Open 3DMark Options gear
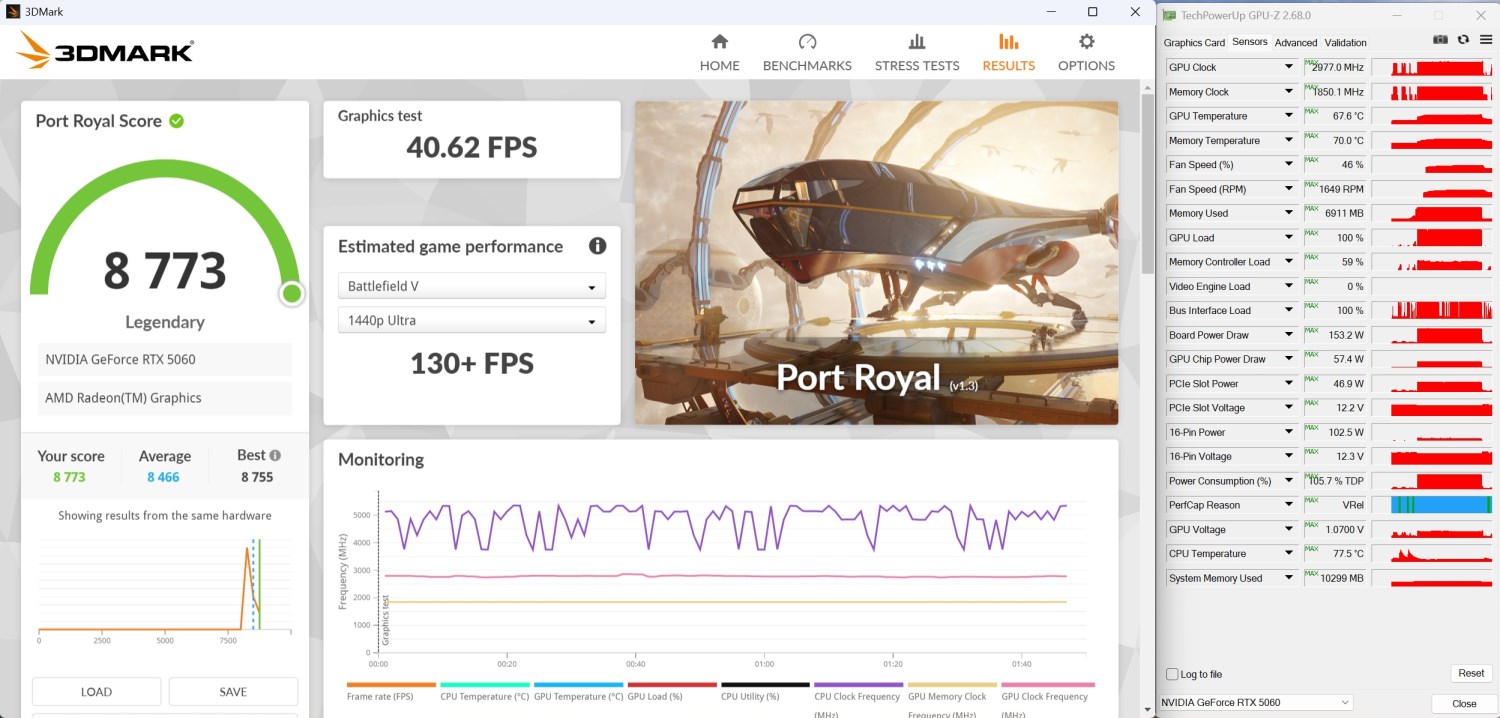 (1086, 53)
